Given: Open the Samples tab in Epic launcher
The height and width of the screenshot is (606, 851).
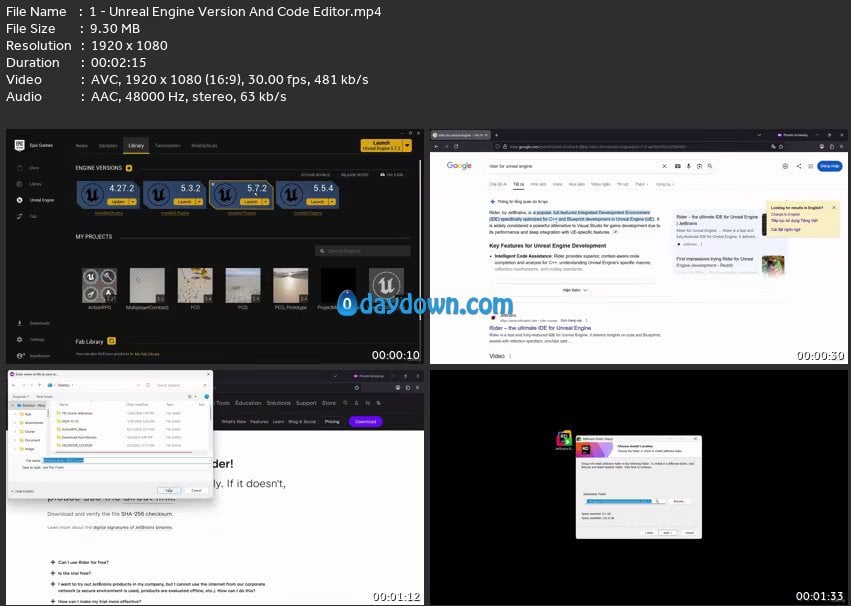Looking at the screenshot, I should point(107,145).
